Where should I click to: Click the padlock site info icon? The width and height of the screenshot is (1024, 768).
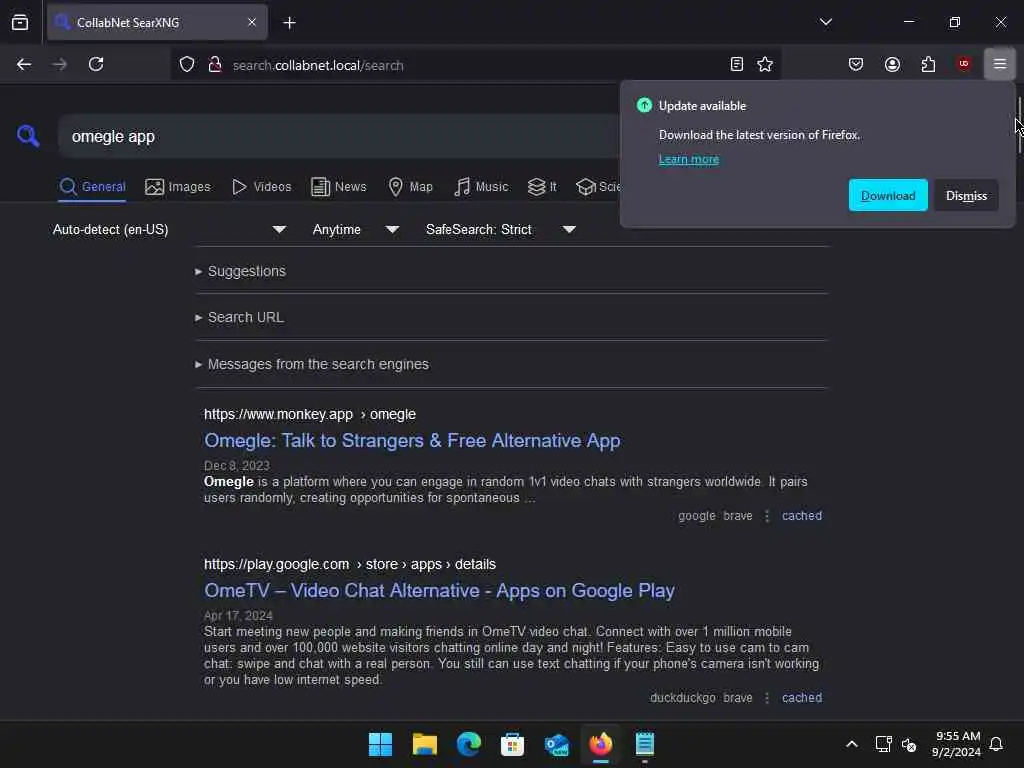(215, 65)
